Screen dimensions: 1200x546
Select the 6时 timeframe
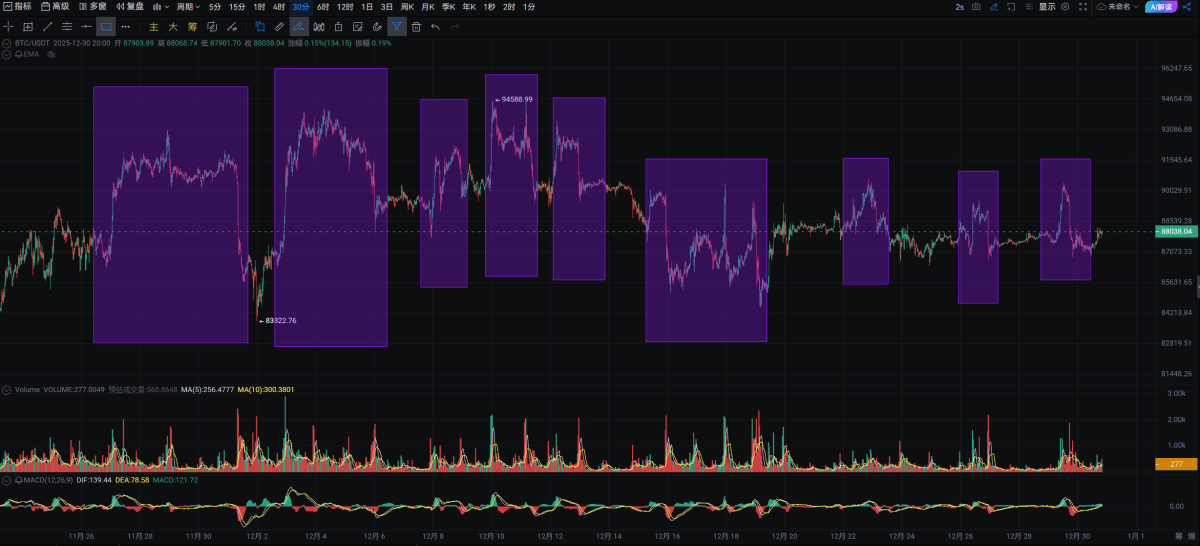[x=323, y=7]
